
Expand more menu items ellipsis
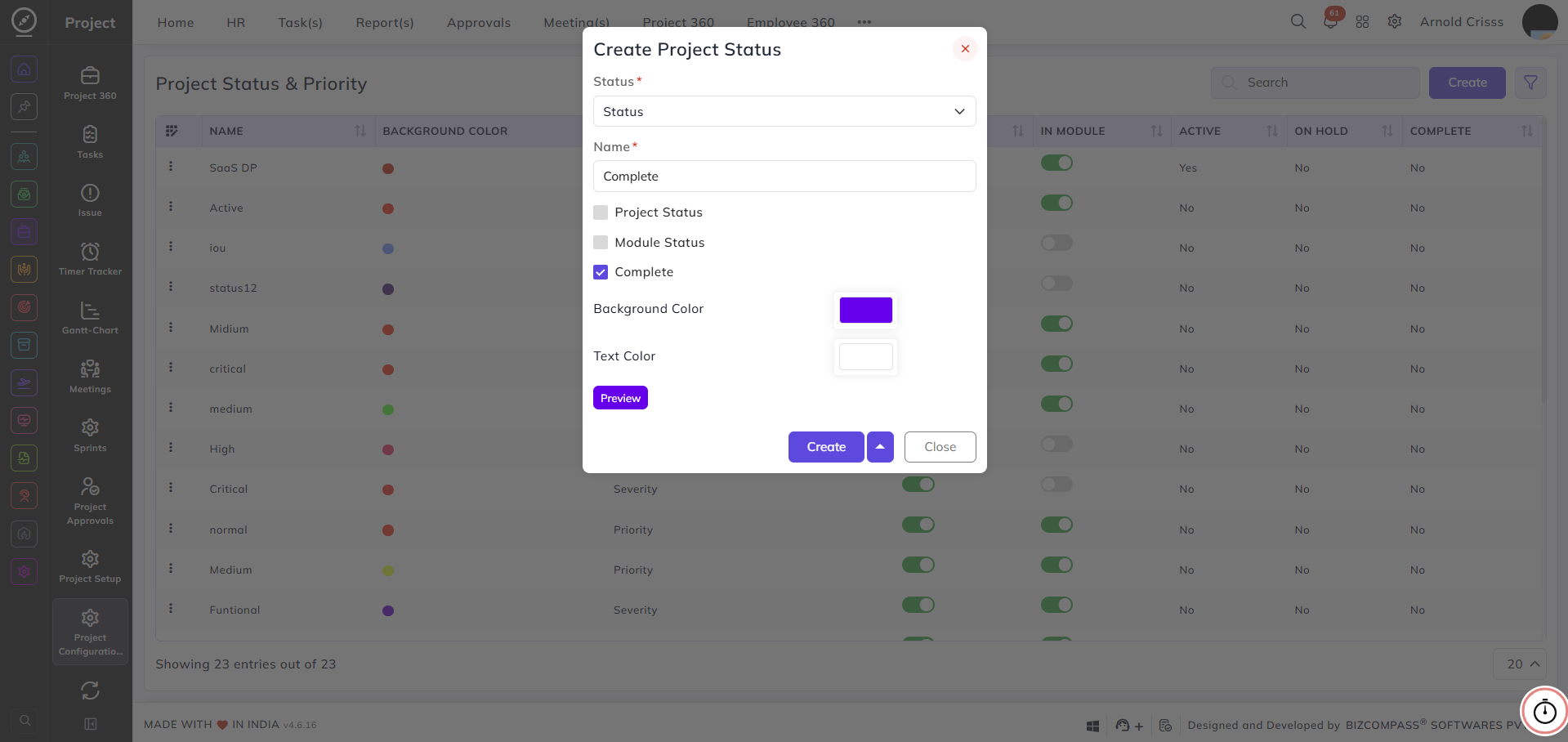click(864, 22)
